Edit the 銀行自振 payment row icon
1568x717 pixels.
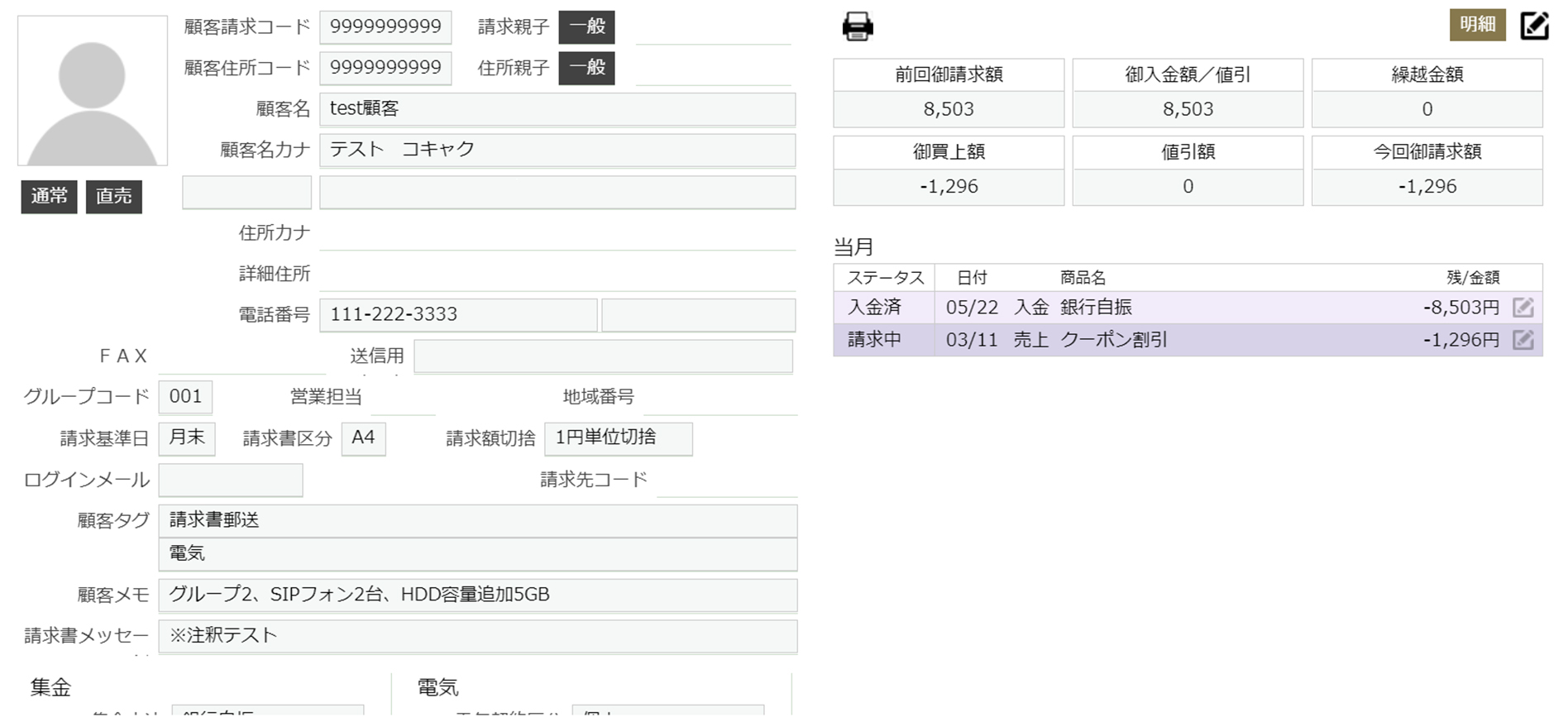coord(1523,308)
